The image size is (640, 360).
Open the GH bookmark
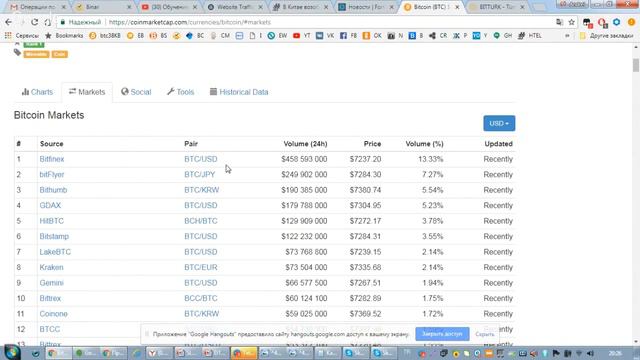[x=502, y=36]
